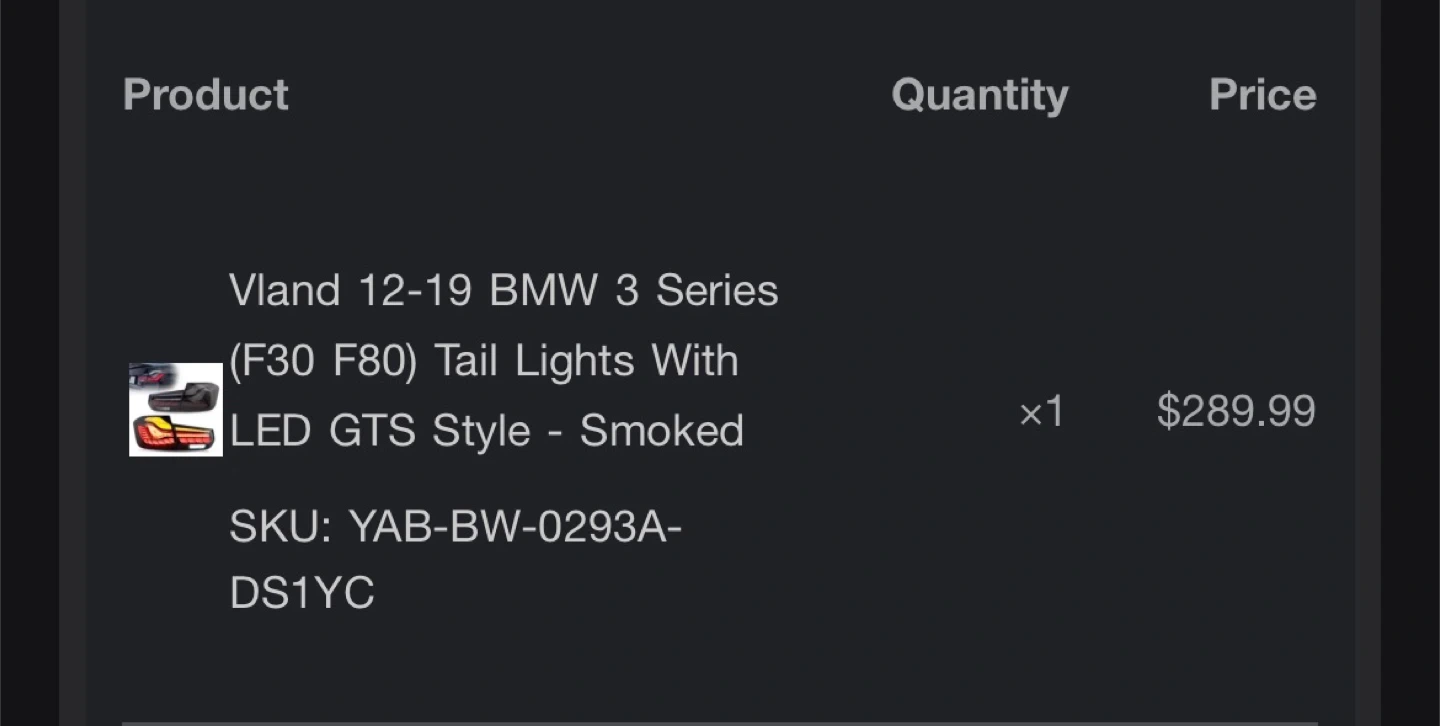Viewport: 1440px width, 726px height.
Task: Click the word "Smoked" in title
Action: 662,431
